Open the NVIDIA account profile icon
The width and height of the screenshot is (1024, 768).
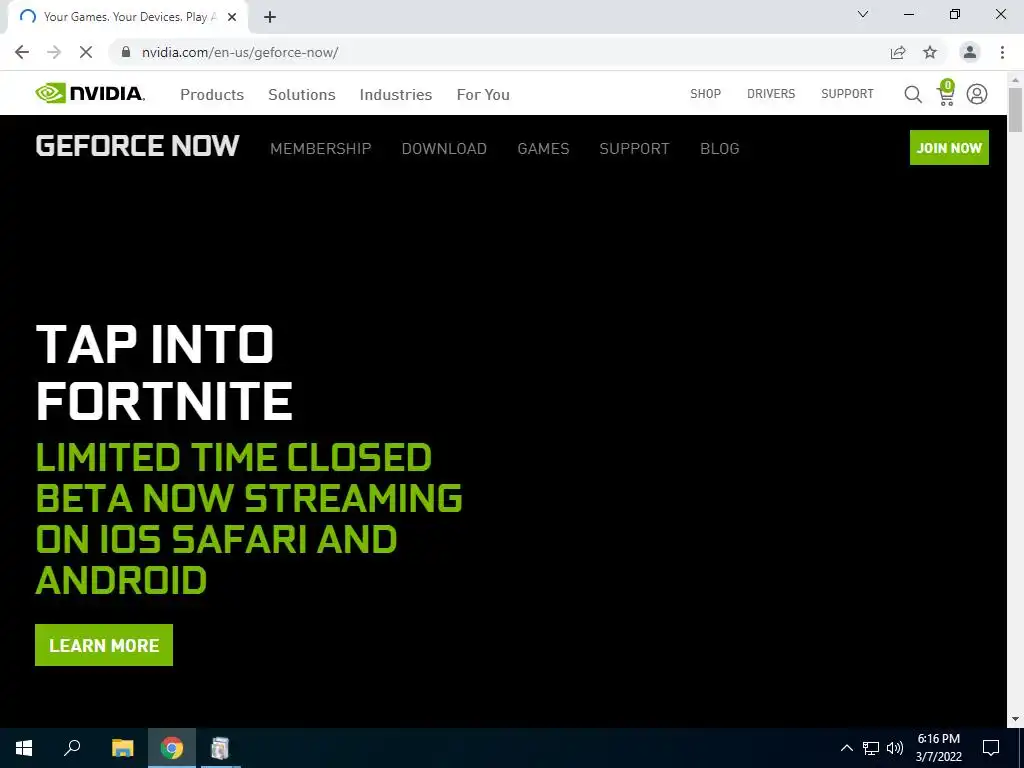977,95
